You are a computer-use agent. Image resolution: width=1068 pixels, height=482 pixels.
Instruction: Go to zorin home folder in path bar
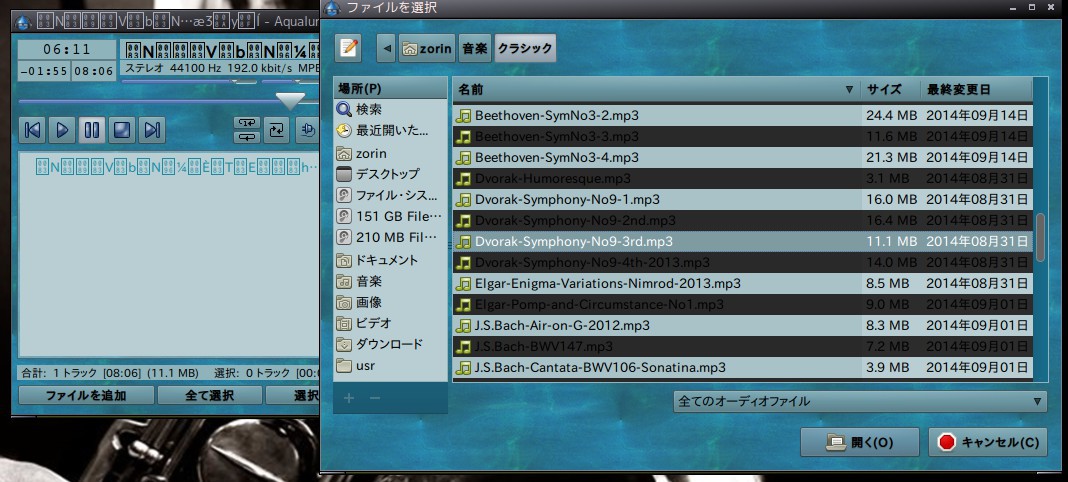pos(426,48)
